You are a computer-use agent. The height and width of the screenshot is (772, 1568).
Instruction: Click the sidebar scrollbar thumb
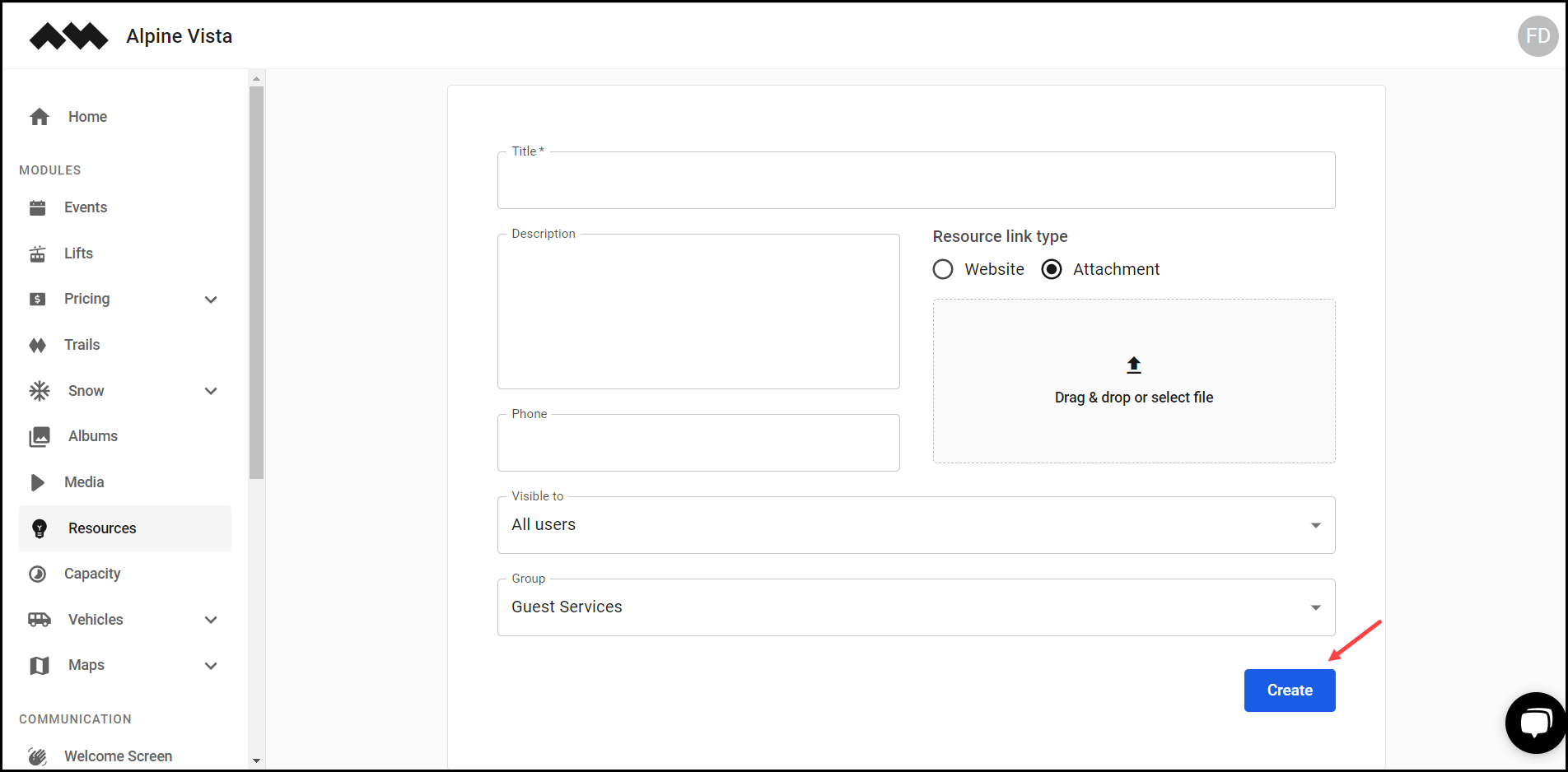click(x=256, y=282)
